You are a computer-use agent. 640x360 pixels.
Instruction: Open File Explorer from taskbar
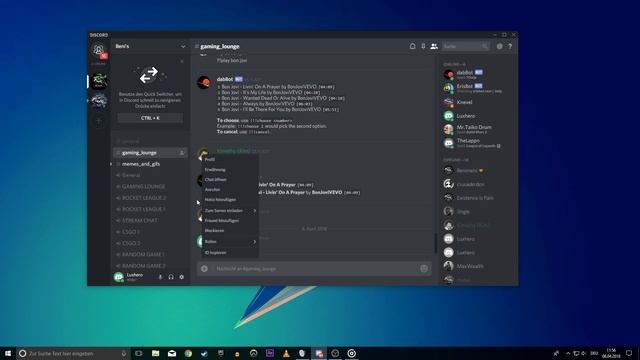(x=156, y=353)
